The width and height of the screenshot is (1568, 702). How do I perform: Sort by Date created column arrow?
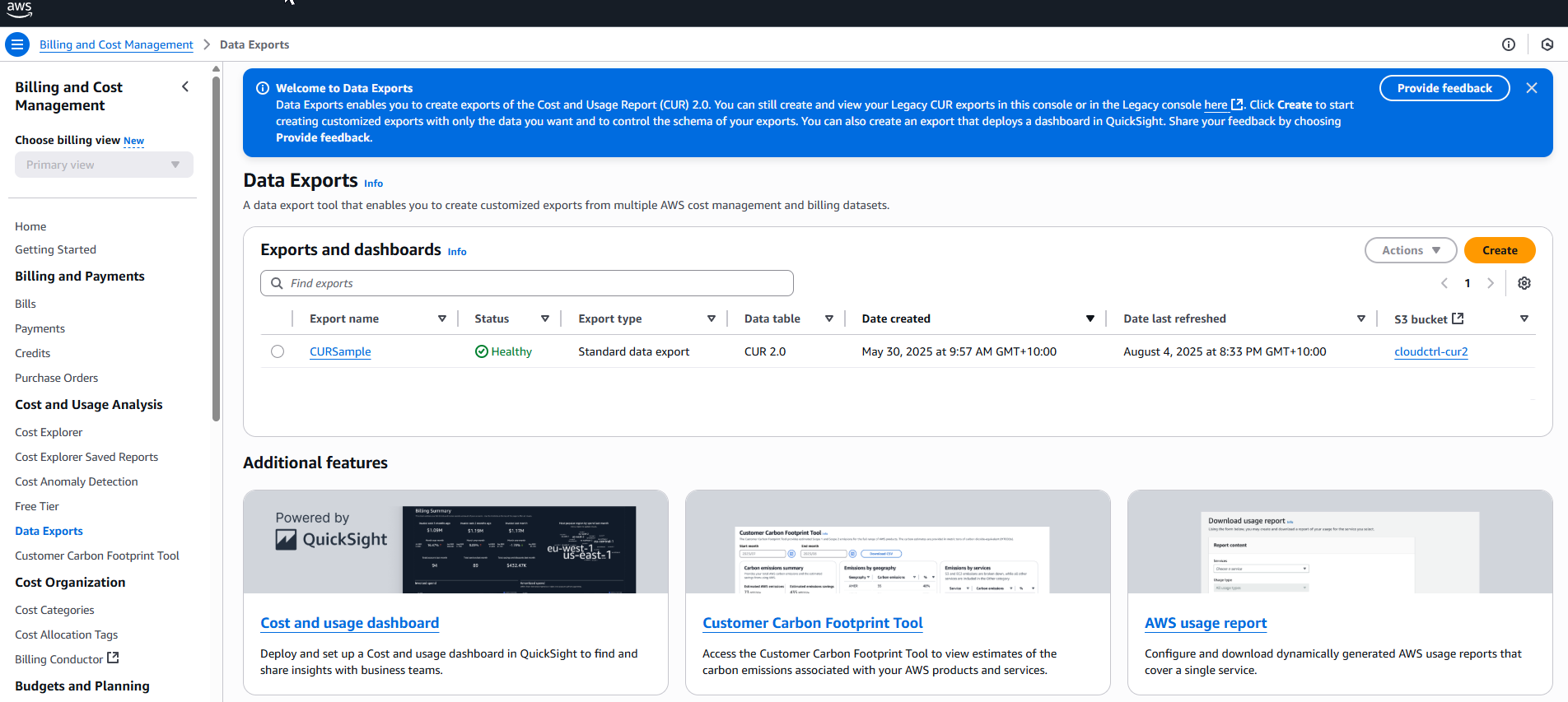point(1090,318)
